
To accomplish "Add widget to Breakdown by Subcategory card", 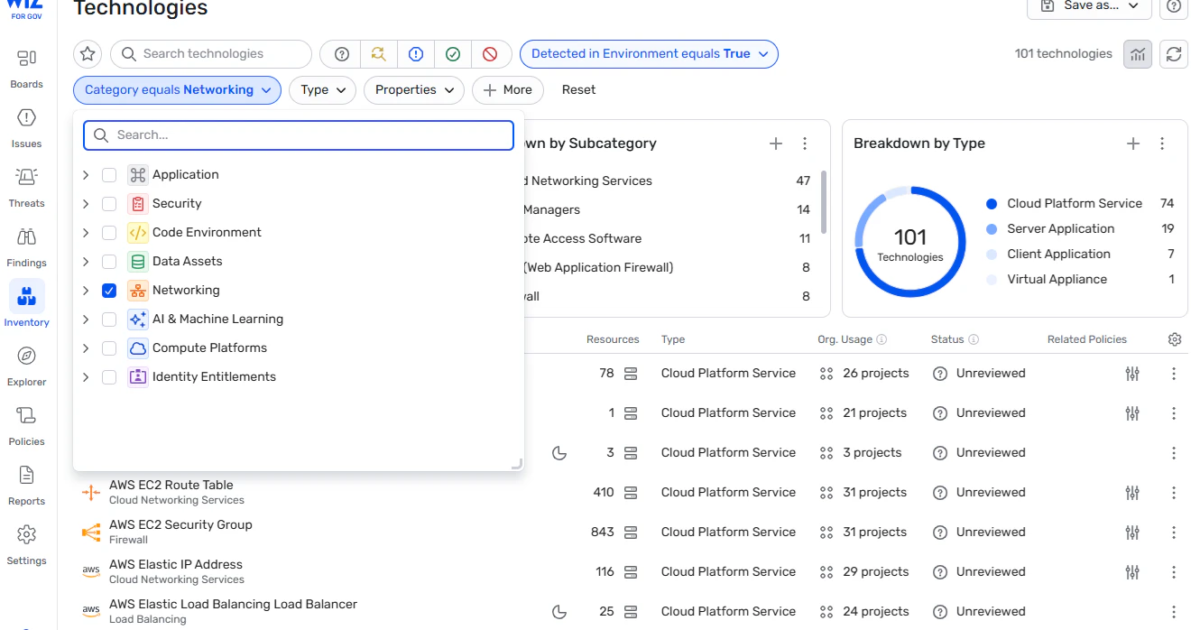I will (775, 144).
